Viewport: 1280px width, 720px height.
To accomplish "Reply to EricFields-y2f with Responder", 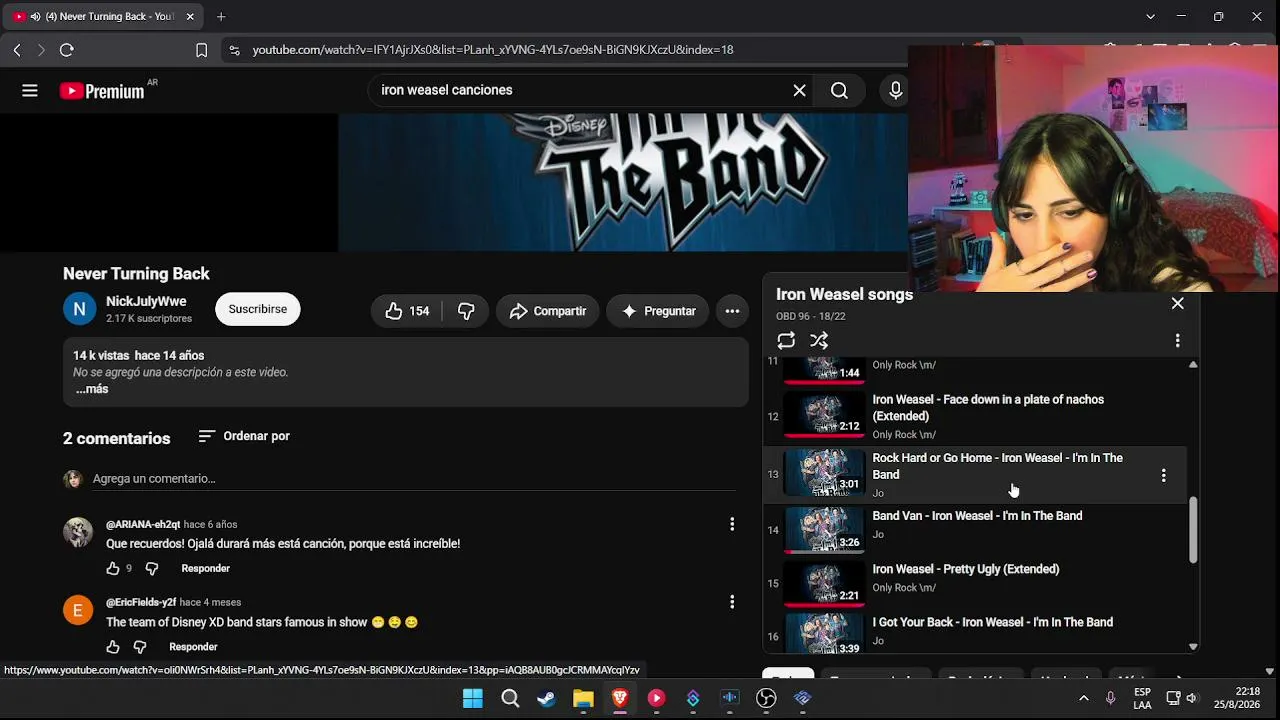I will (x=193, y=647).
